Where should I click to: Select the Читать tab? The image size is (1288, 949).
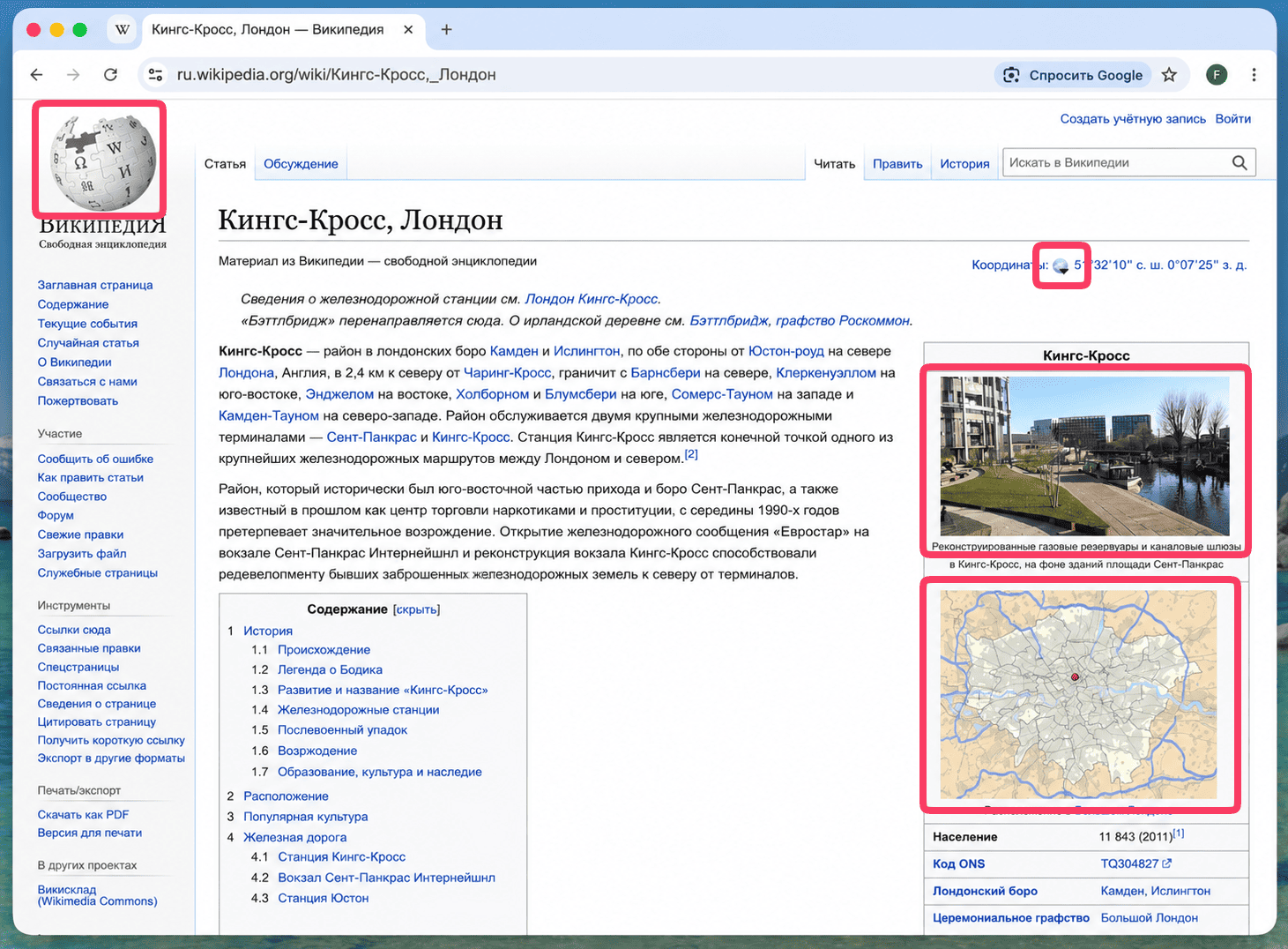click(834, 164)
